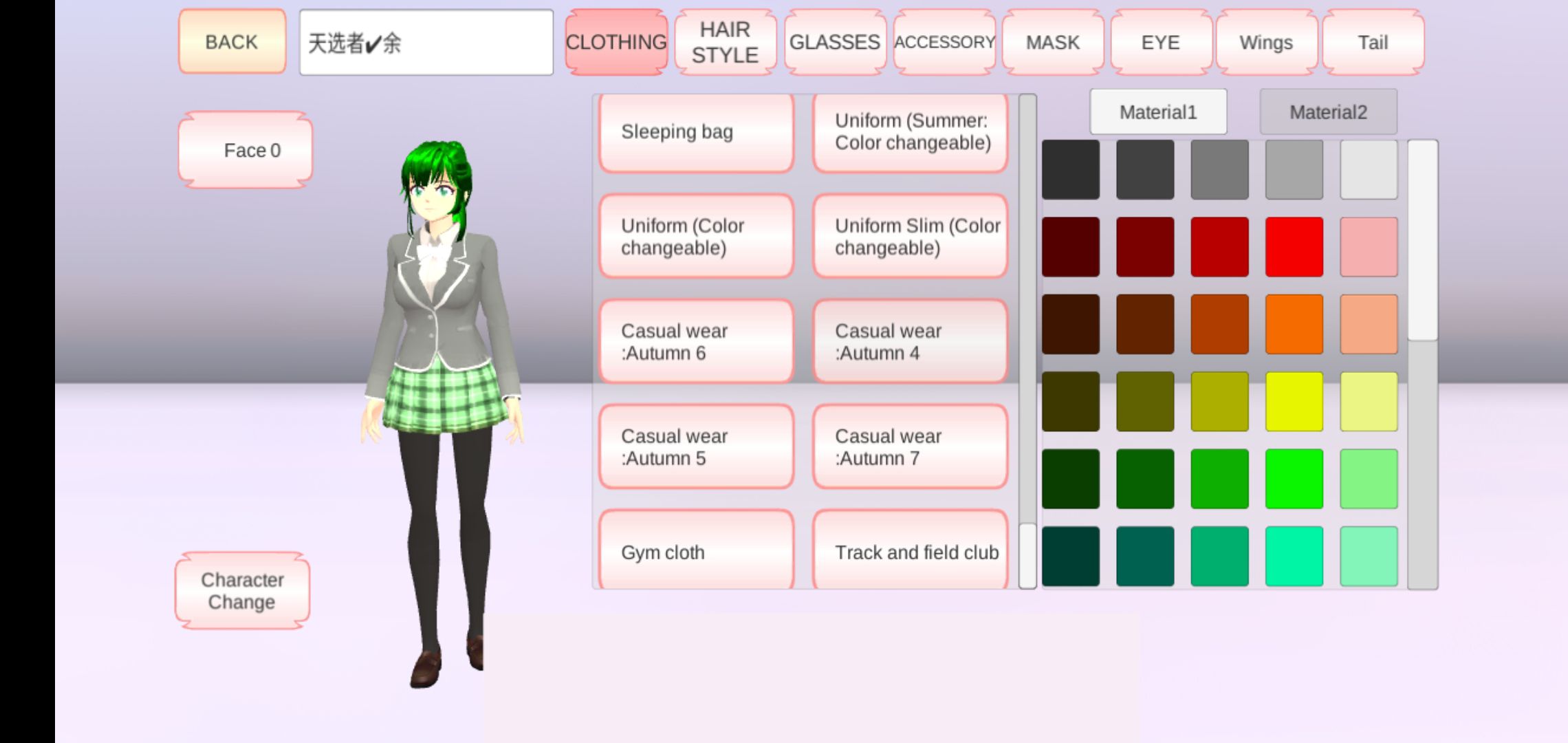Select the bright yellow color swatch

pyautogui.click(x=1294, y=401)
